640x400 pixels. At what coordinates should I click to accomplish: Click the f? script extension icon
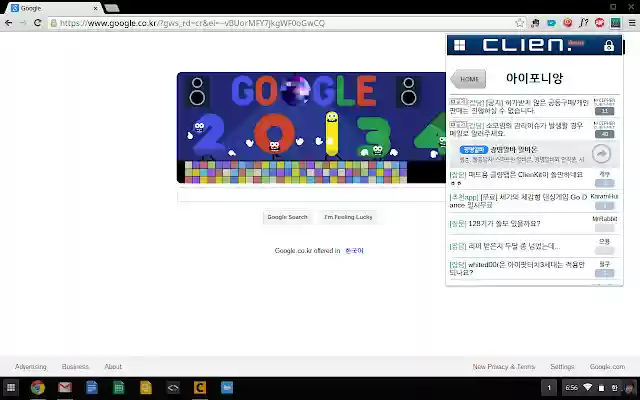click(x=583, y=23)
